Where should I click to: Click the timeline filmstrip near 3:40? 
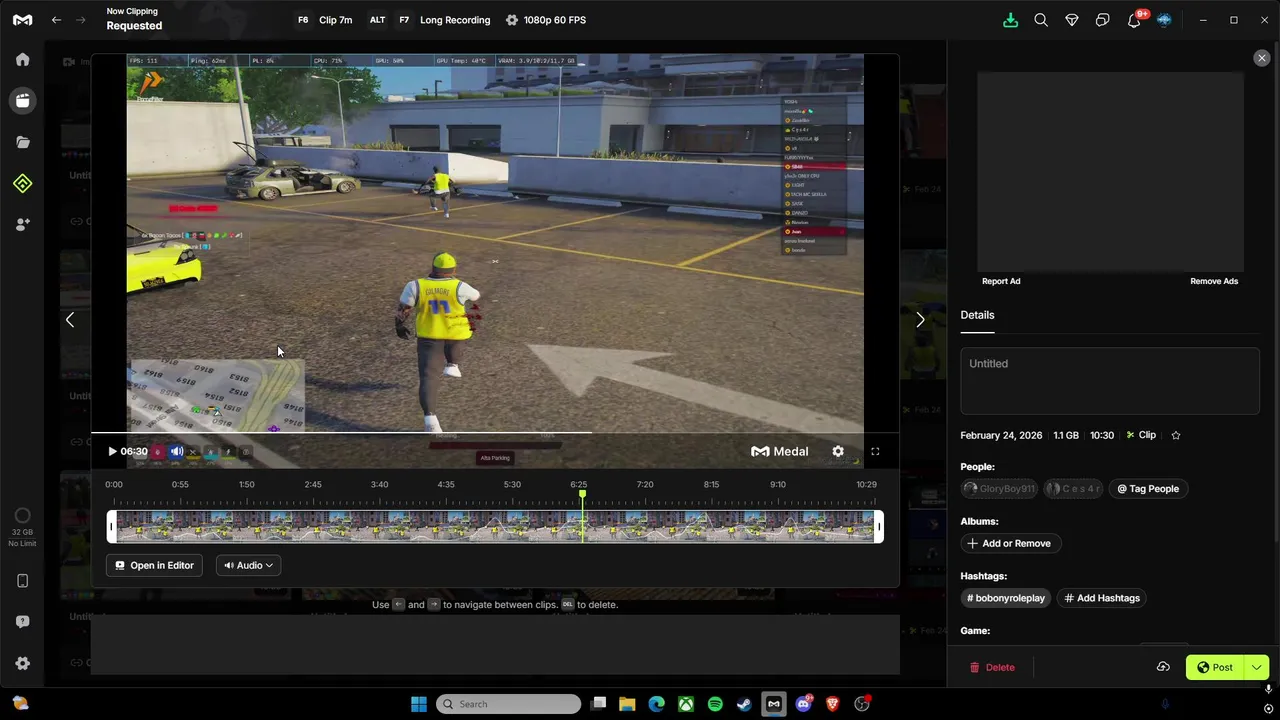[379, 527]
